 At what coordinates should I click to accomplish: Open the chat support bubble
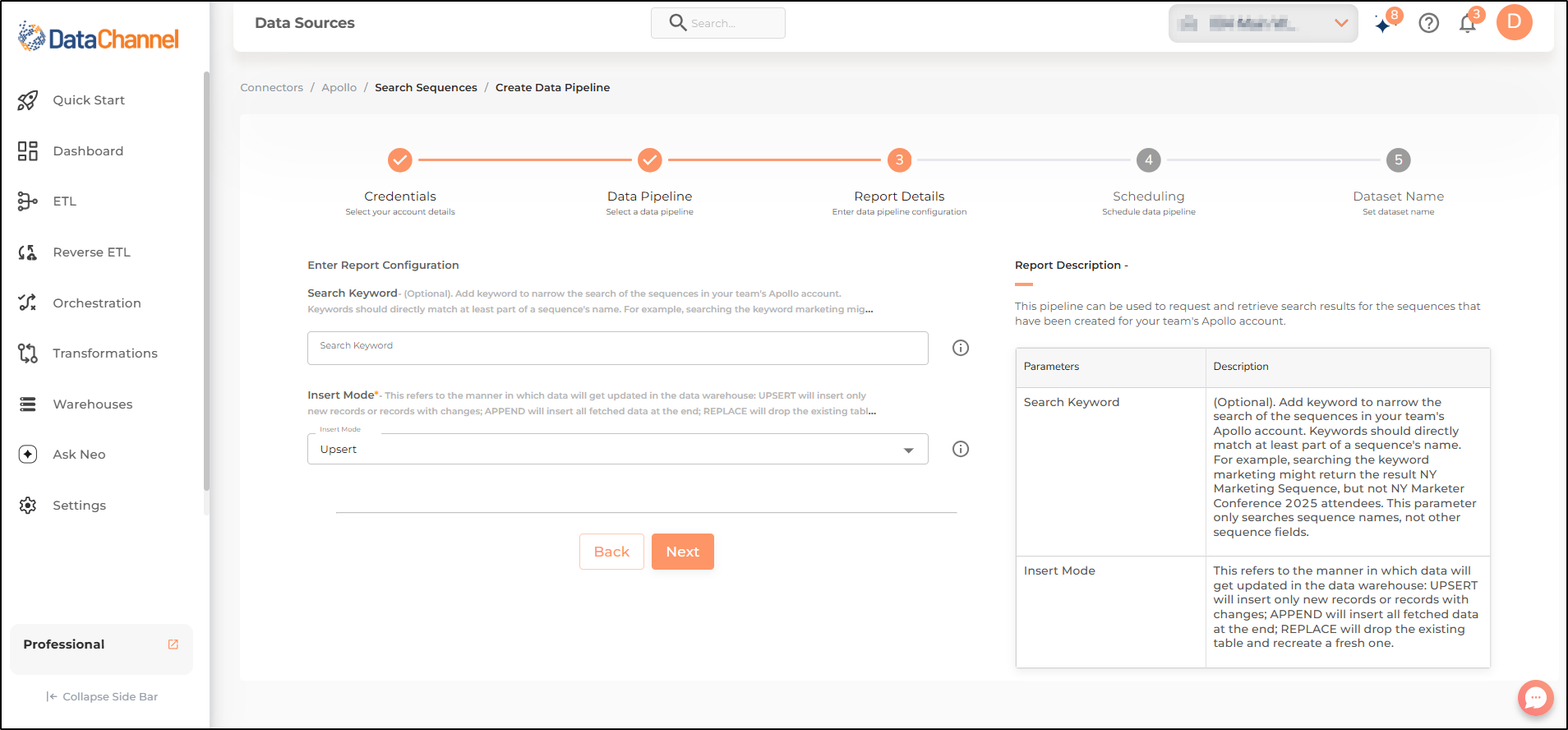[1535, 698]
